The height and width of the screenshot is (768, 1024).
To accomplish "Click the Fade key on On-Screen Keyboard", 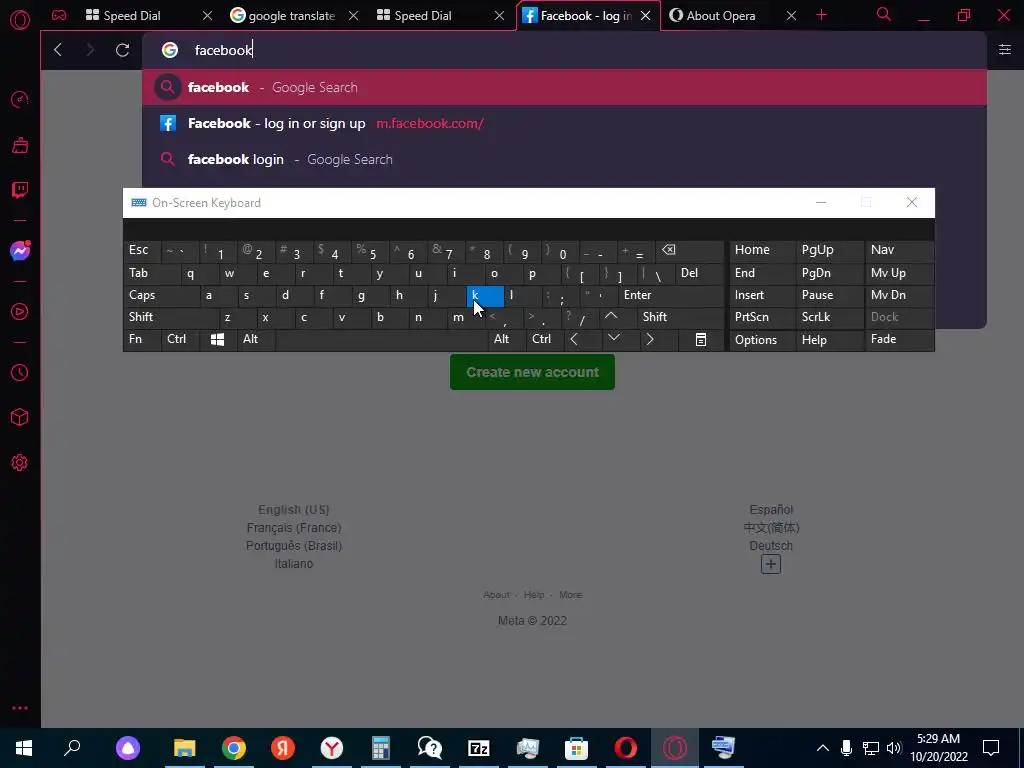I will pyautogui.click(x=899, y=339).
